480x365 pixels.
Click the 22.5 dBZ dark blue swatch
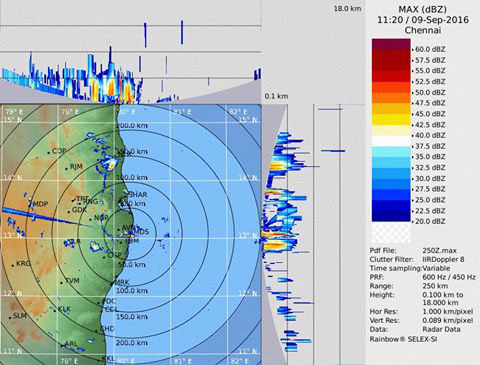[391, 205]
